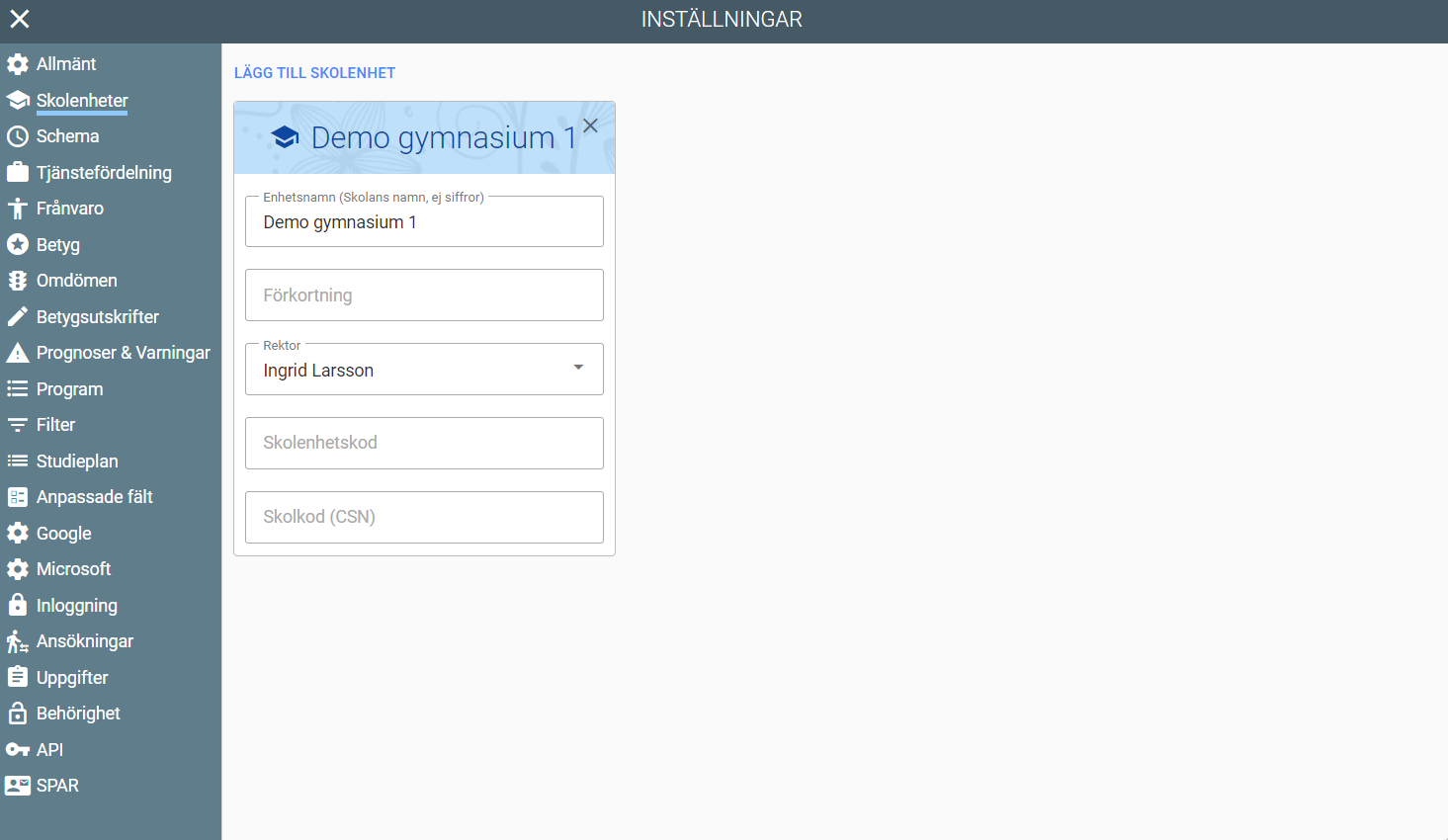Screen dimensions: 1448x840
Task: Click the Demo gymnasium 1 card title
Action: tap(444, 137)
